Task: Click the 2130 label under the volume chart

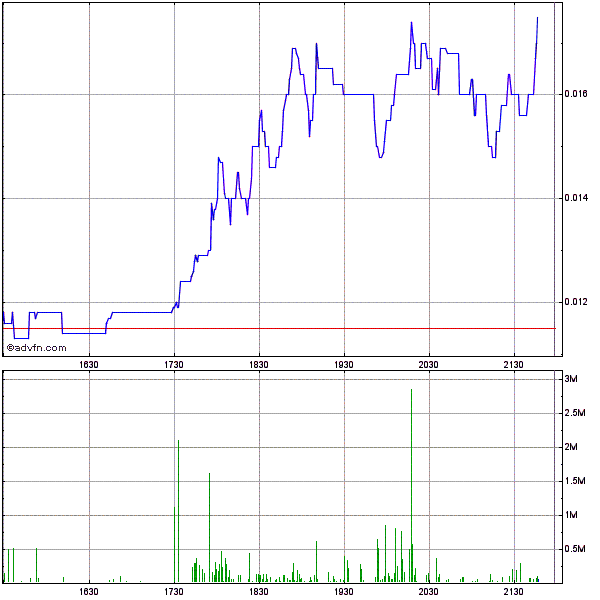Action: click(x=513, y=592)
